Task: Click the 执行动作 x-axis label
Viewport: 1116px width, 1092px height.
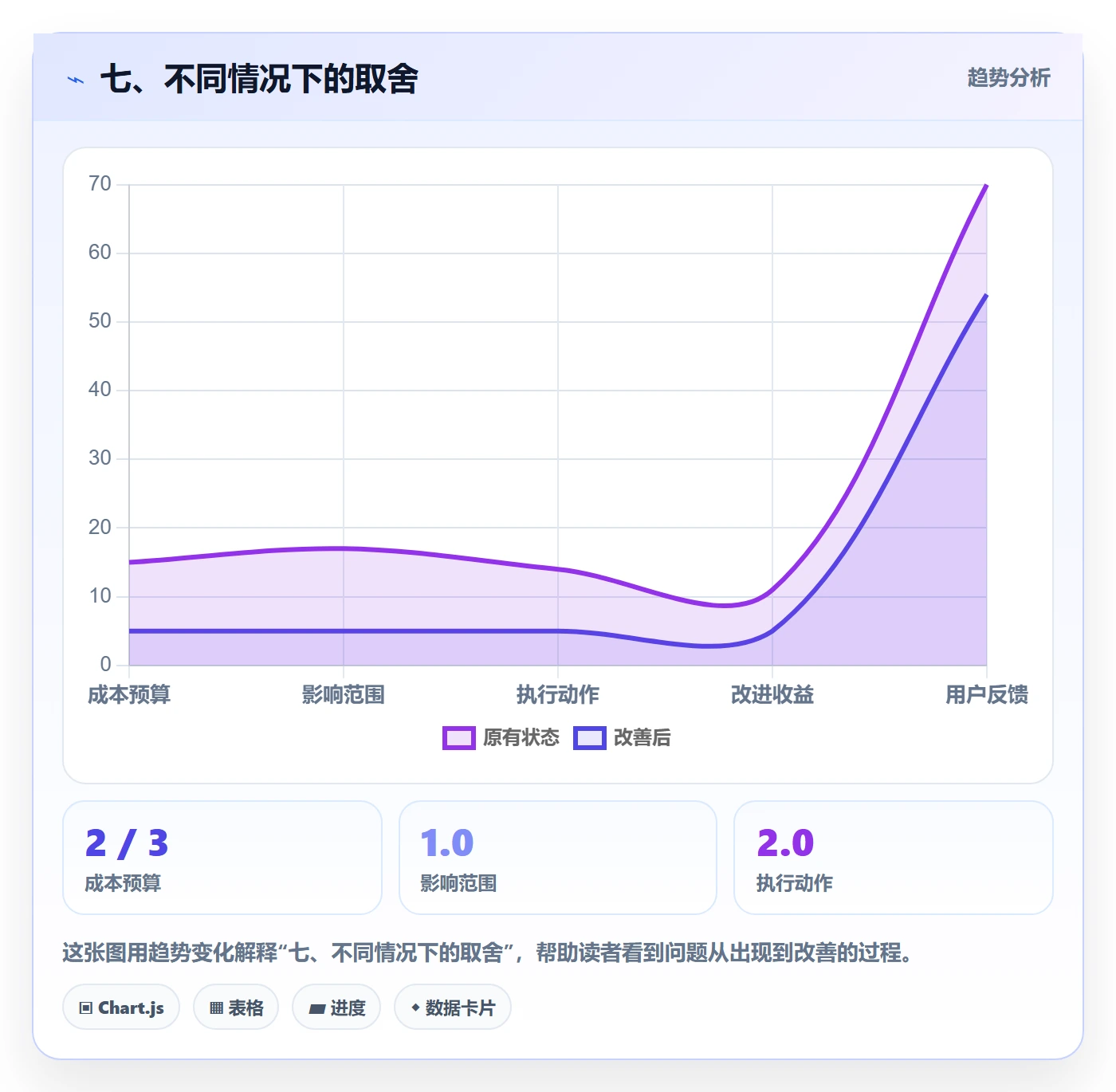Action: [558, 695]
